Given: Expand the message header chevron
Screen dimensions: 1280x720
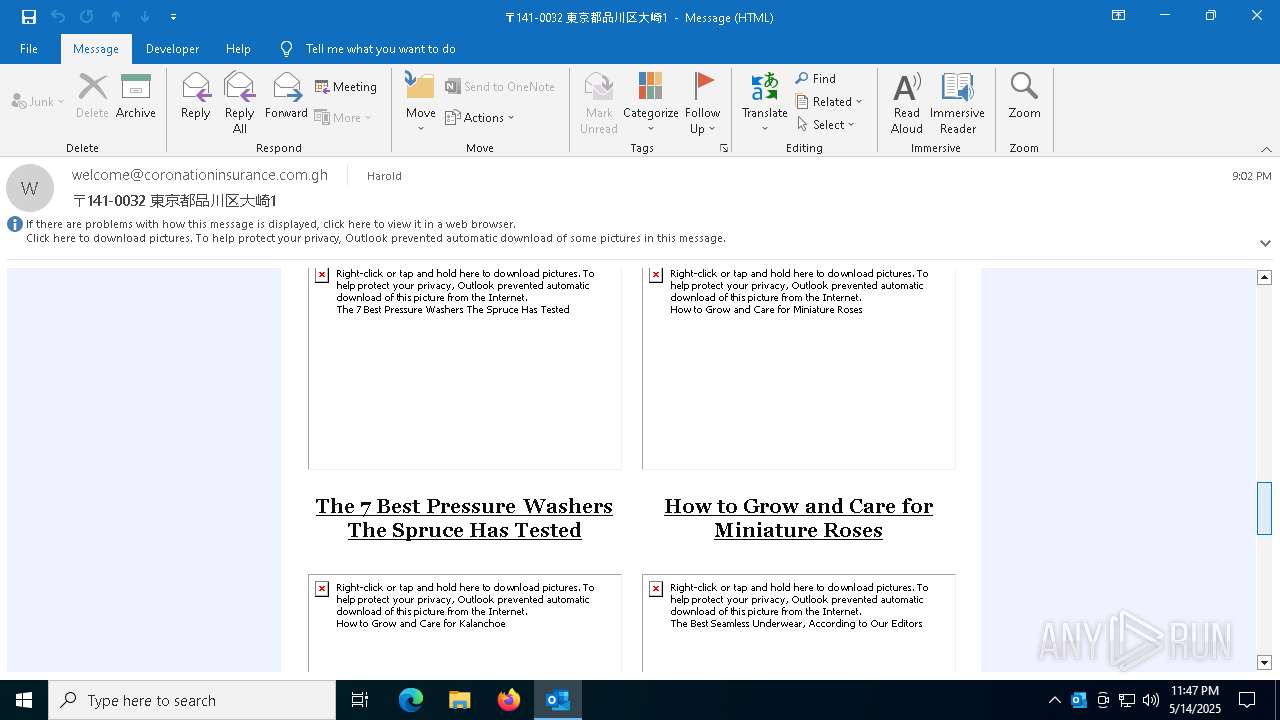Looking at the screenshot, I should coord(1265,243).
